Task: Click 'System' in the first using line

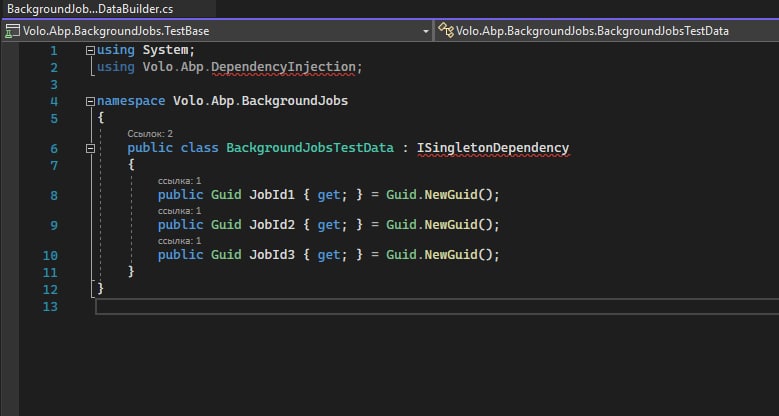Action: [165, 50]
